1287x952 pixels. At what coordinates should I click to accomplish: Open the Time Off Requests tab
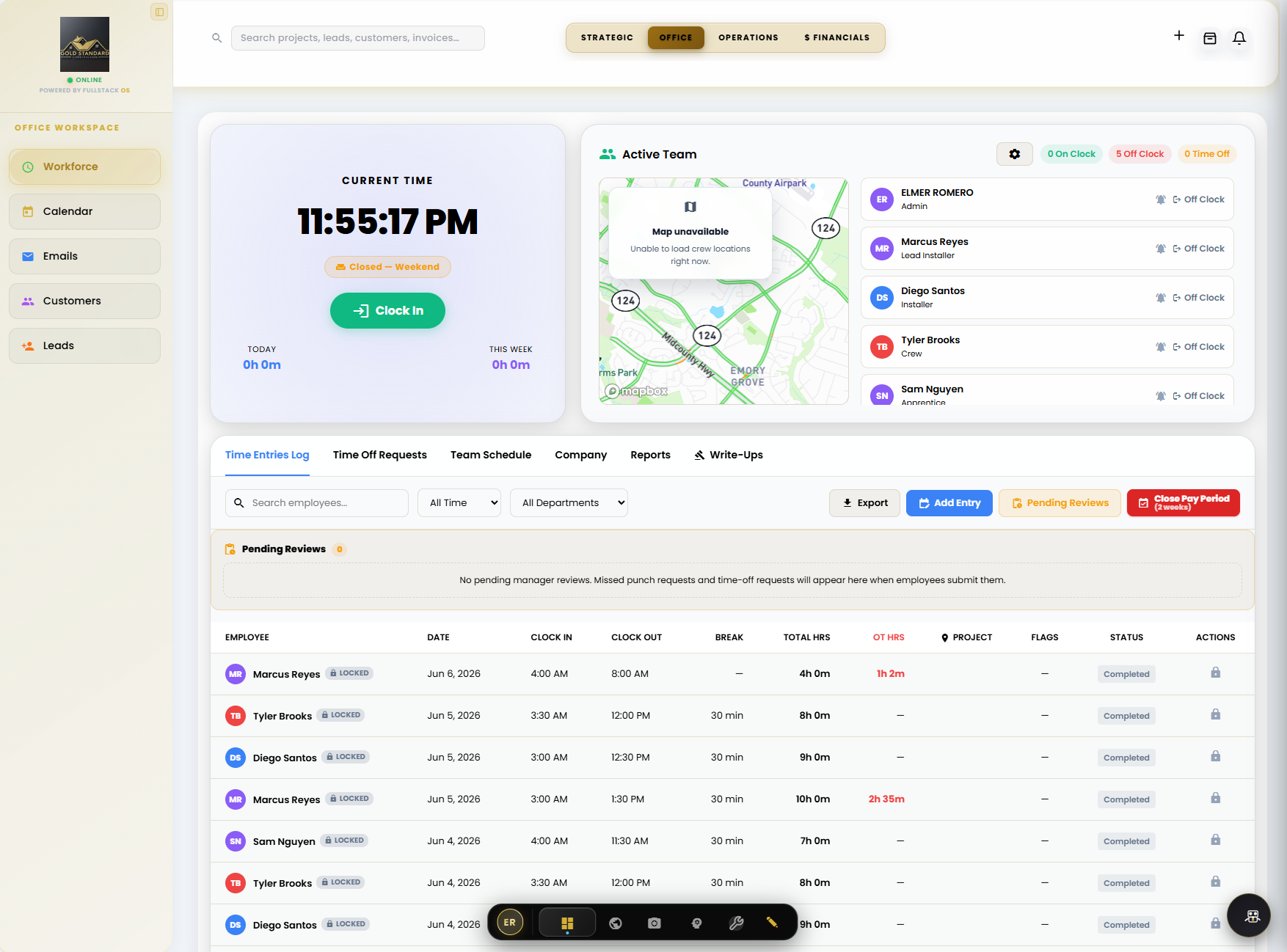[380, 455]
